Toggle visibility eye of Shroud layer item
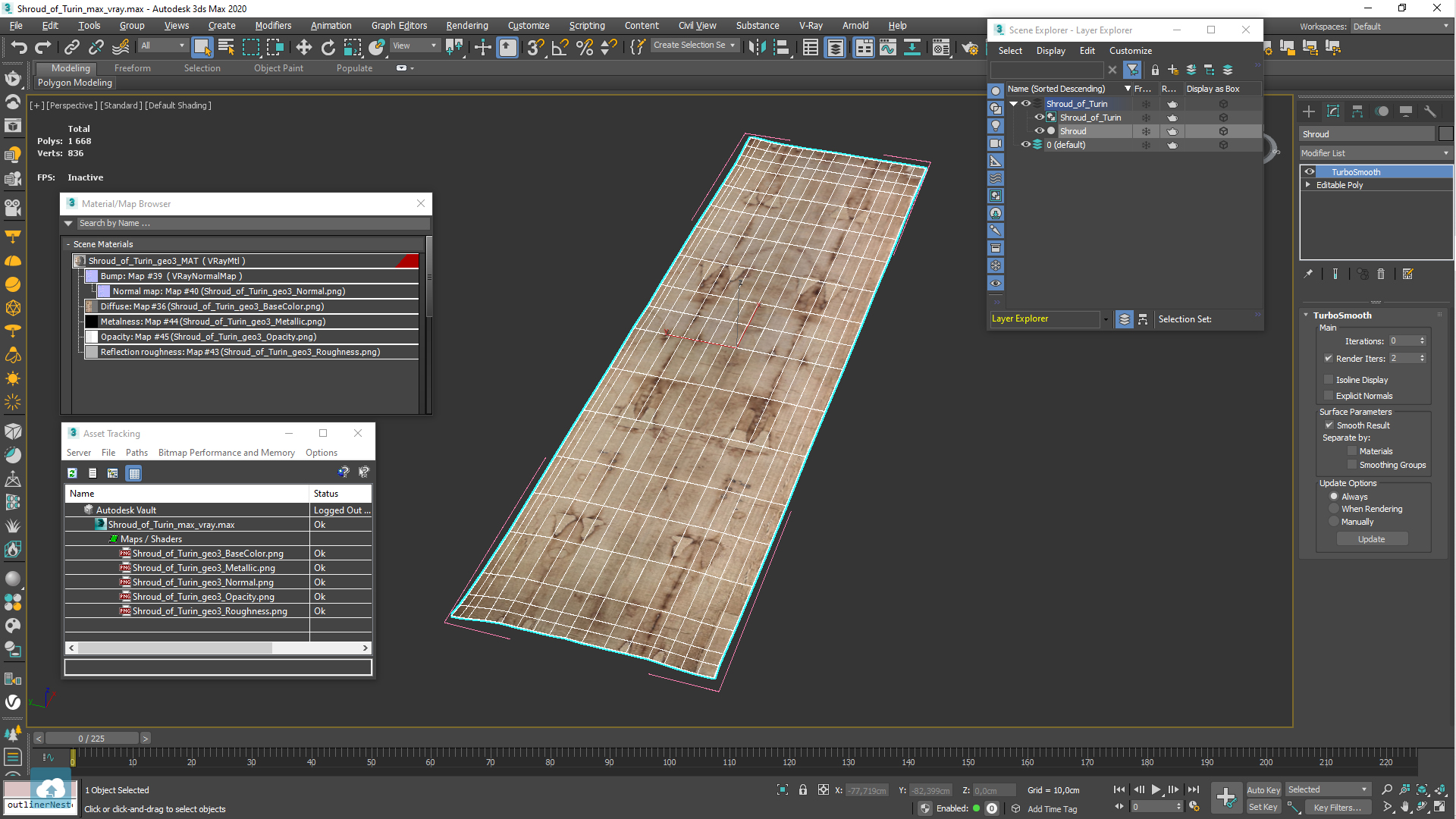The height and width of the screenshot is (819, 1456). click(1039, 131)
